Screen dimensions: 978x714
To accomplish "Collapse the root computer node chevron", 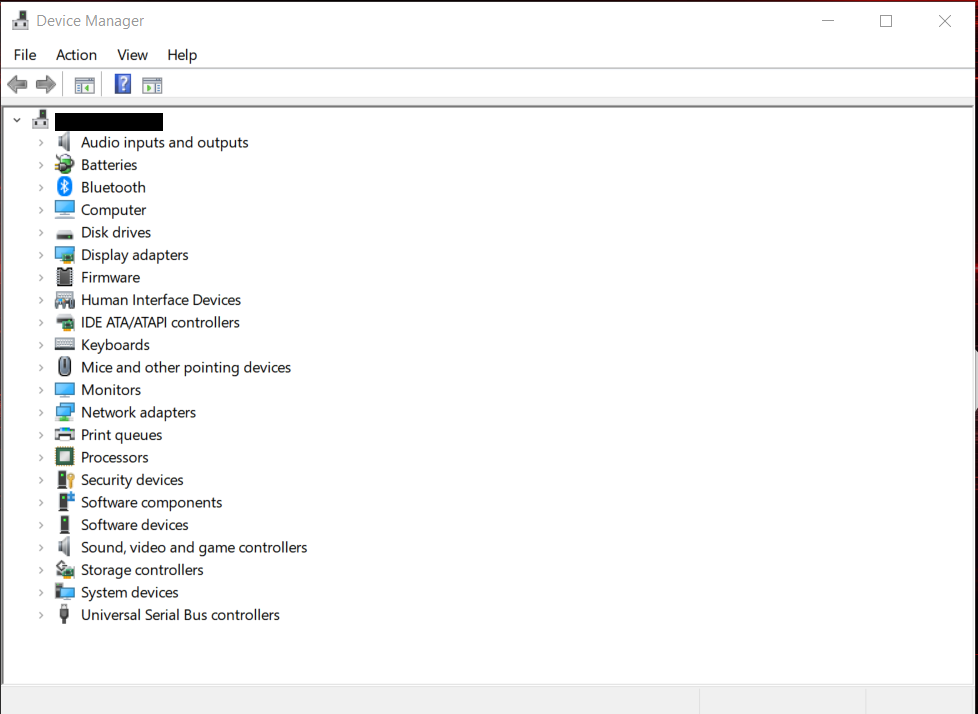I will pyautogui.click(x=17, y=120).
